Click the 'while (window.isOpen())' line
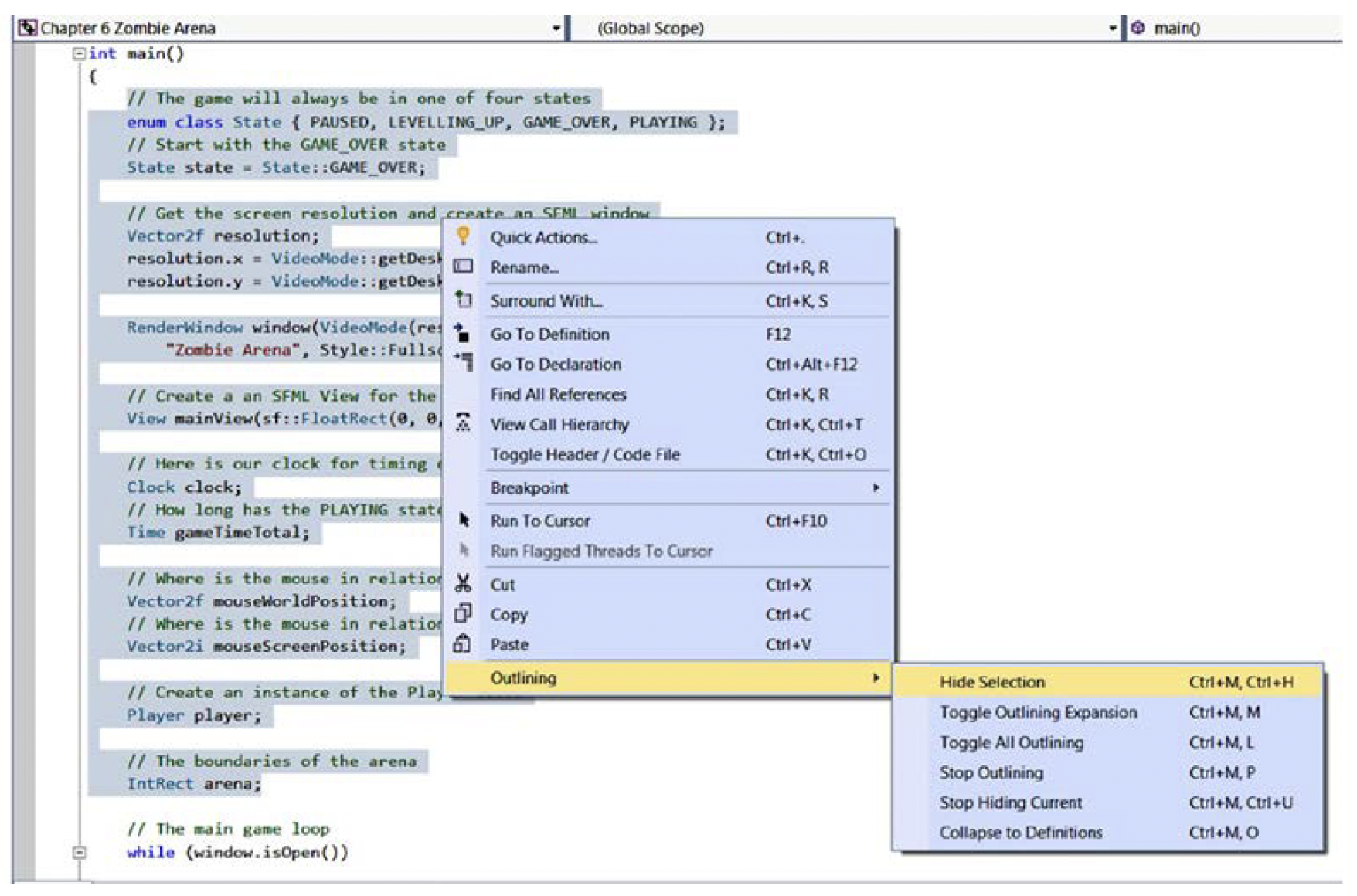The image size is (1357, 896). point(237,852)
